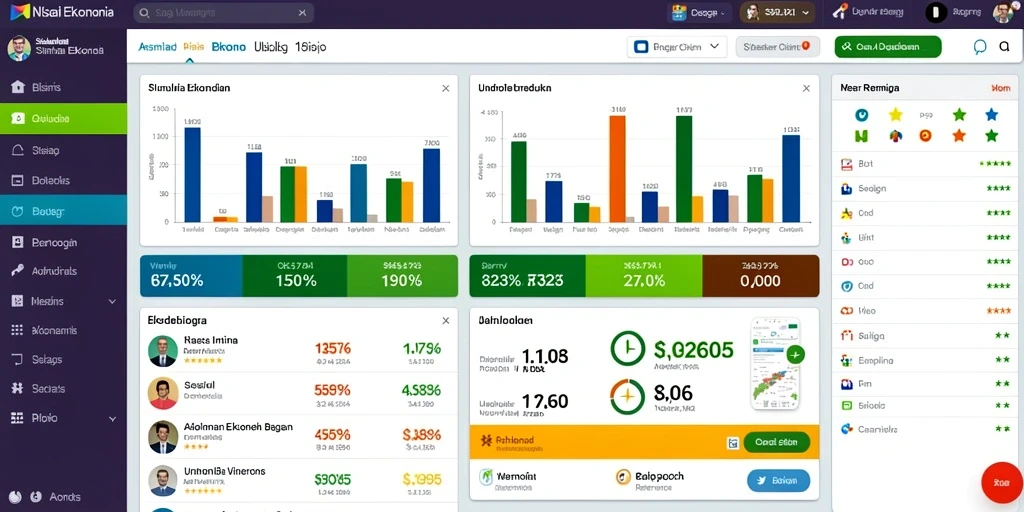Click the green Oaal Daolaan button
1024x512 pixels.
tap(888, 47)
